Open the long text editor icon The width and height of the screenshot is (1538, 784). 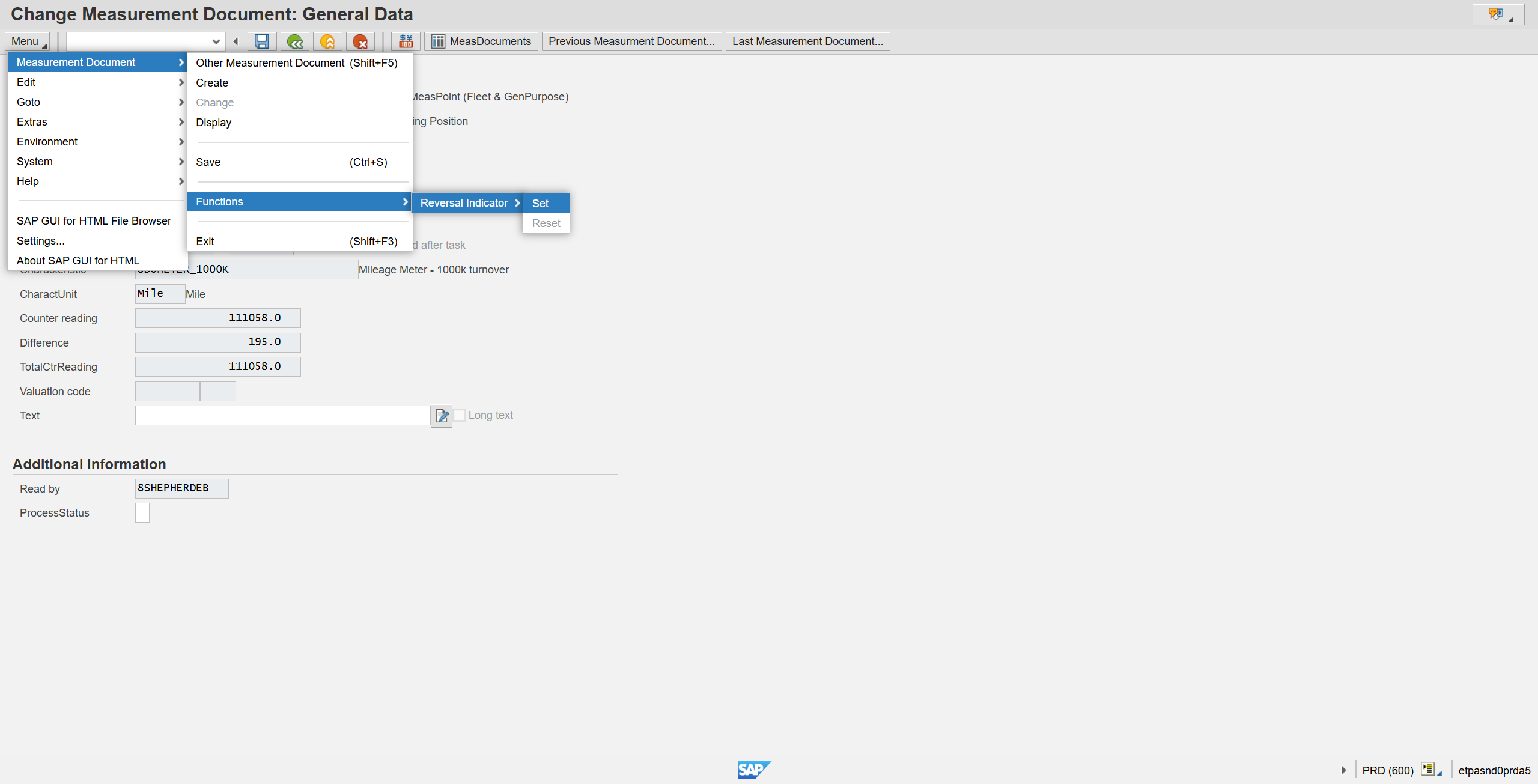click(x=442, y=415)
